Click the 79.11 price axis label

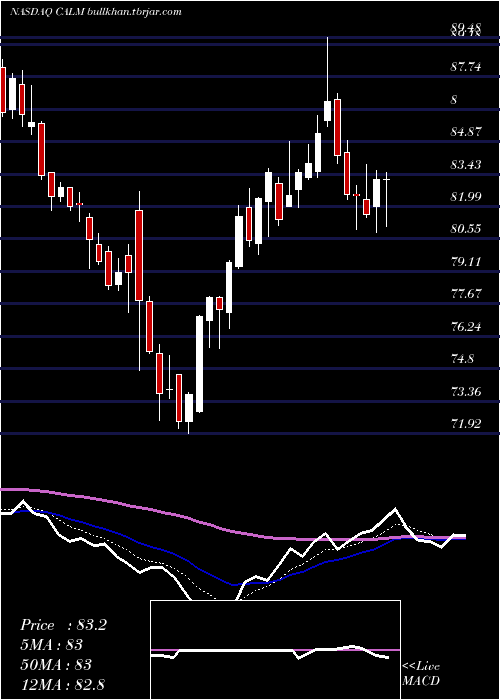click(466, 262)
